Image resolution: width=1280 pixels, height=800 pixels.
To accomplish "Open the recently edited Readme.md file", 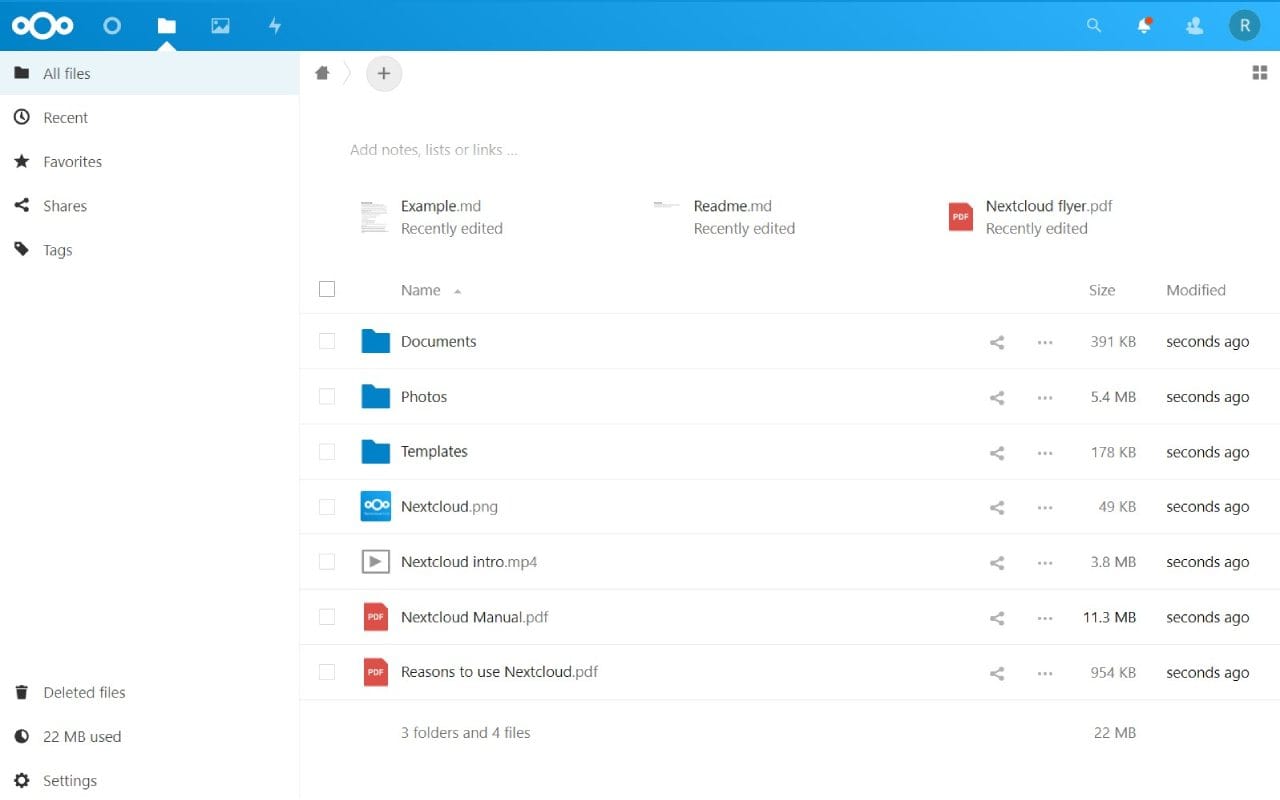I will point(733,205).
